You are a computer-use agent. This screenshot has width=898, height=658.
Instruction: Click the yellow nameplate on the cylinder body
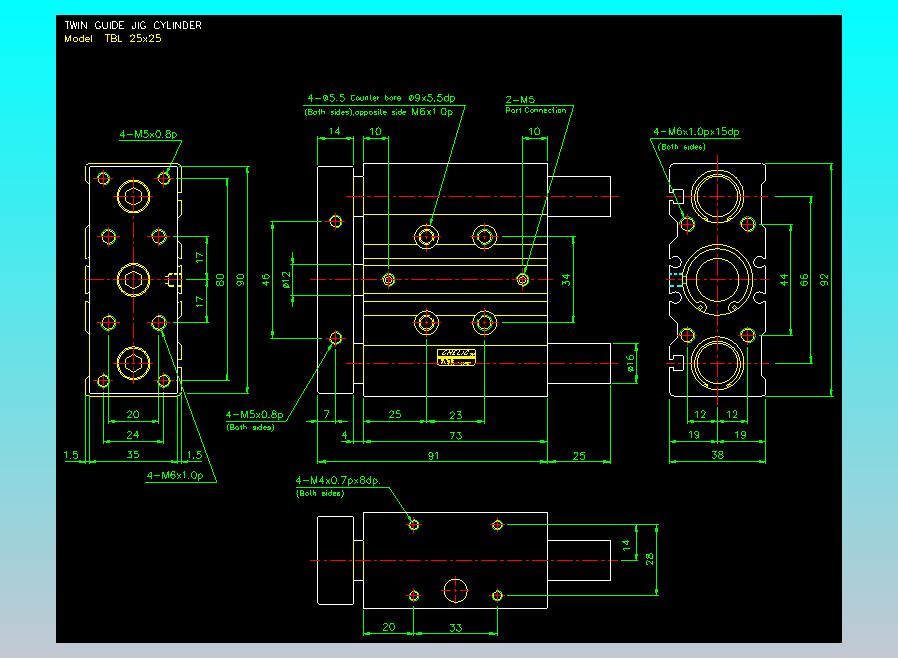click(456, 358)
